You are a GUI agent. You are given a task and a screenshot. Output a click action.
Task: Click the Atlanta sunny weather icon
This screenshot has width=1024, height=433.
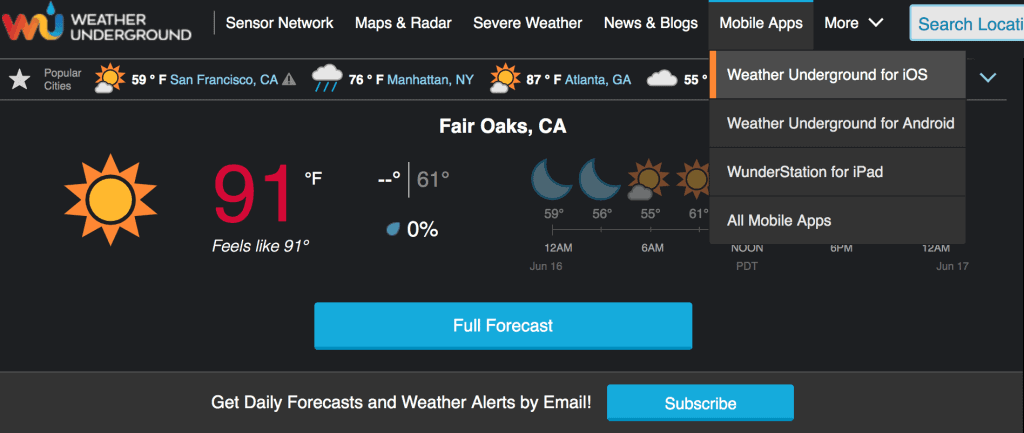[505, 79]
